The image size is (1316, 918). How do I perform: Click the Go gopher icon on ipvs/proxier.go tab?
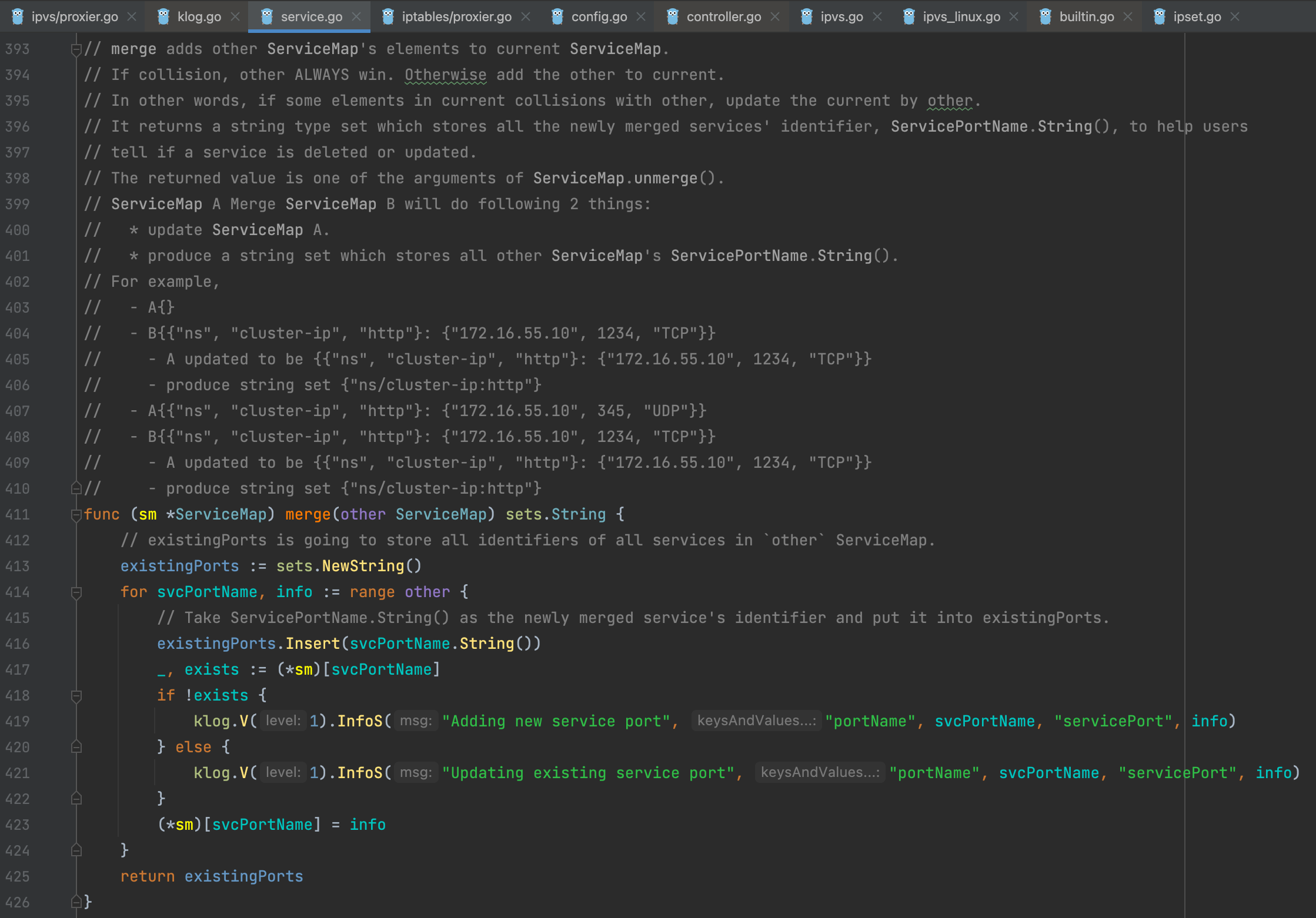click(x=18, y=16)
